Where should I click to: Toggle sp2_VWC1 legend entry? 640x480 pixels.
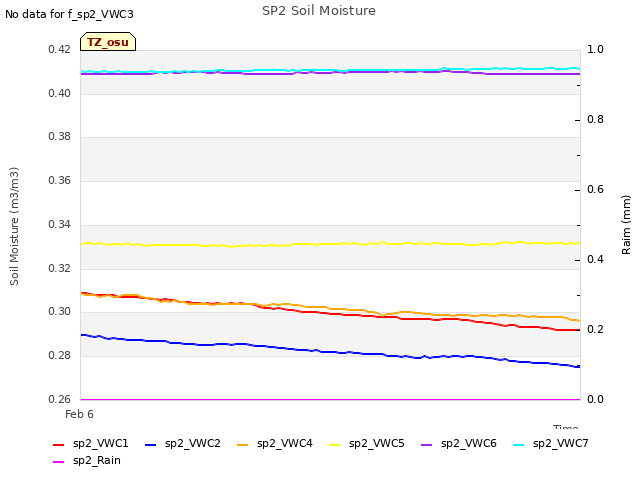[91, 444]
